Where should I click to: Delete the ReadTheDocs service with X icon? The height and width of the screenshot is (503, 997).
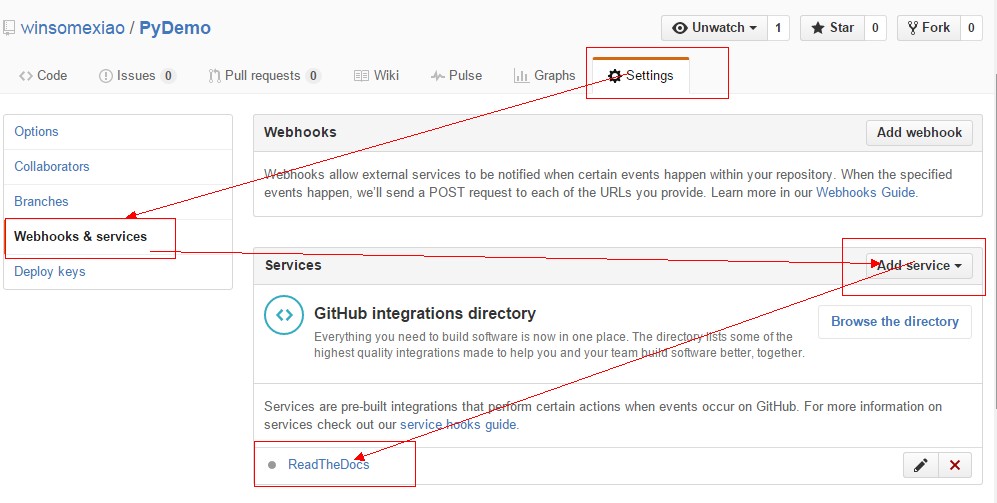tap(954, 465)
